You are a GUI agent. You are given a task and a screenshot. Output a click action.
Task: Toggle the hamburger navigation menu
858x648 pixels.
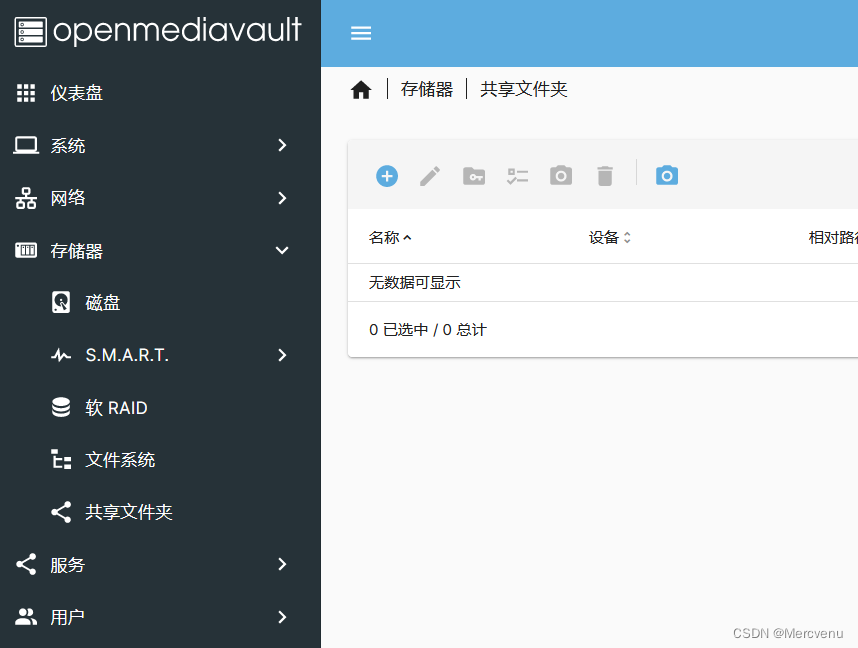(361, 33)
